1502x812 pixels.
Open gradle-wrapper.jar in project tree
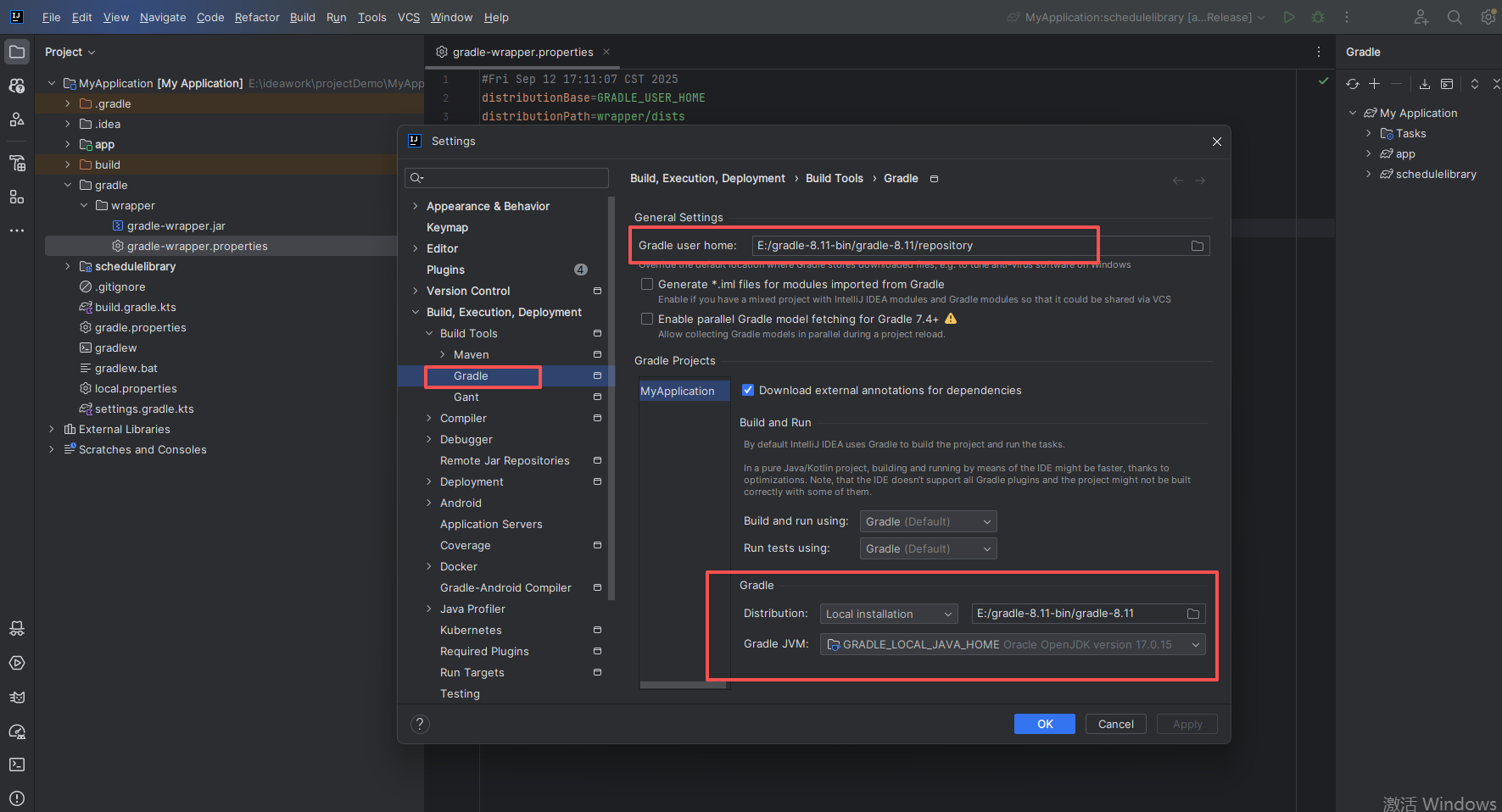pos(176,225)
